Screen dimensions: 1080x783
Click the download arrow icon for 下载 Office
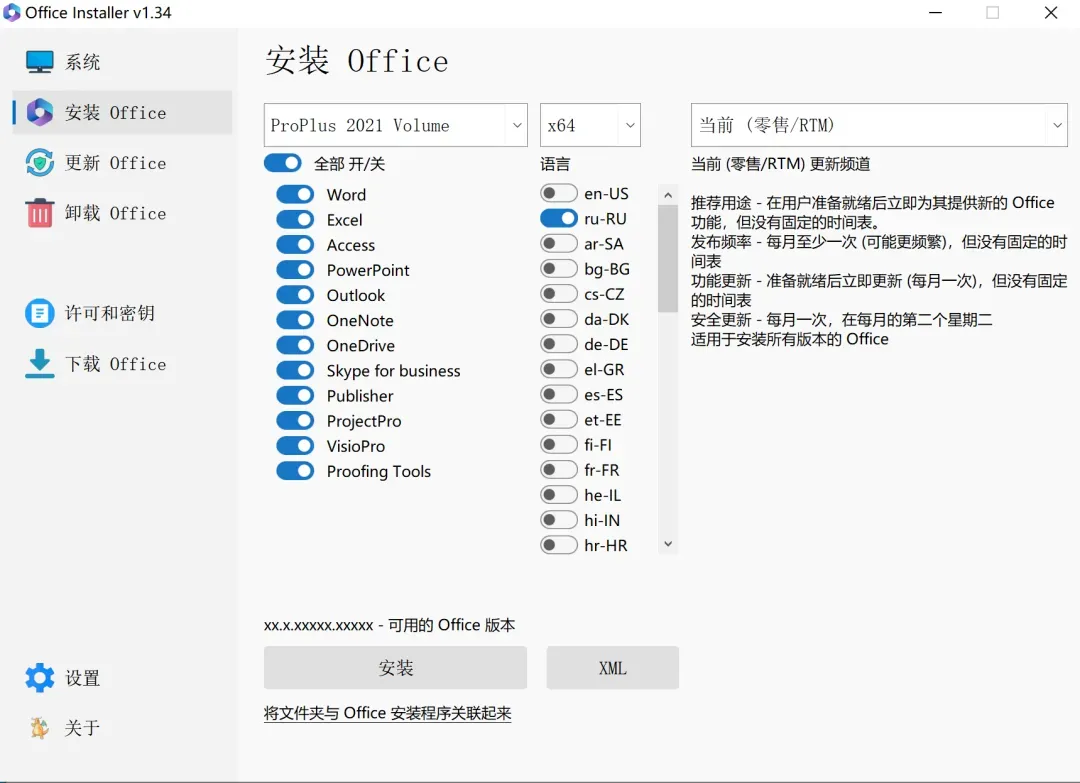tap(39, 364)
